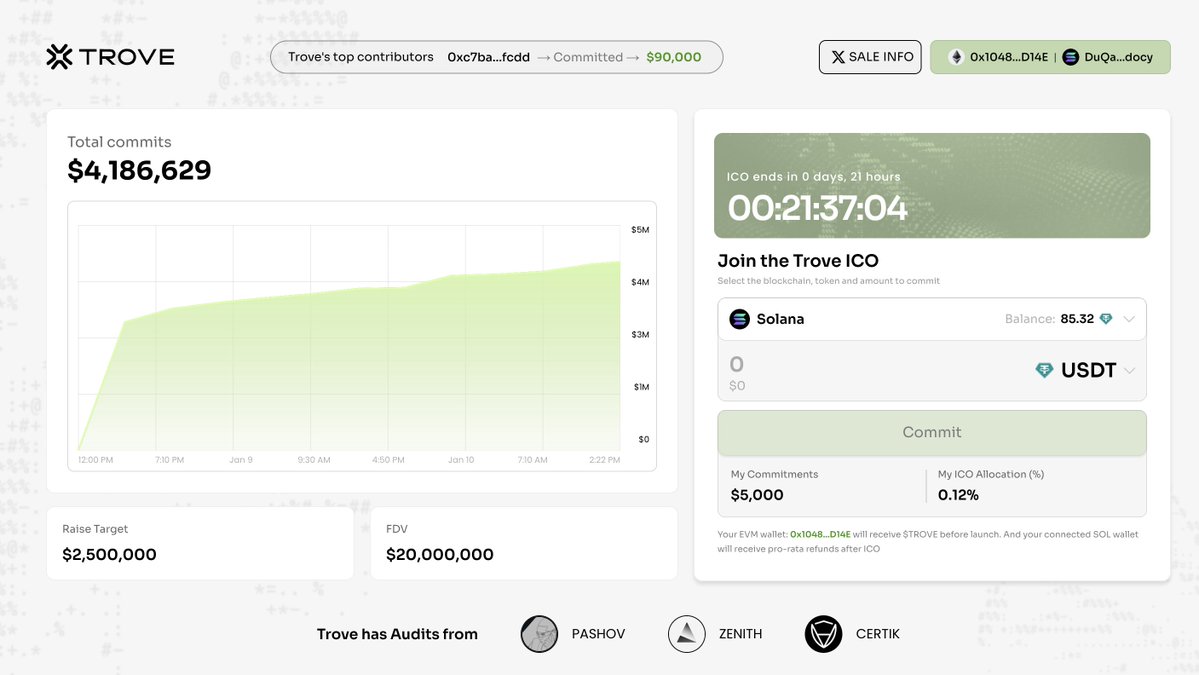This screenshot has width=1199, height=675.
Task: Click the 2:22 PM chart axis label
Action: [x=605, y=460]
